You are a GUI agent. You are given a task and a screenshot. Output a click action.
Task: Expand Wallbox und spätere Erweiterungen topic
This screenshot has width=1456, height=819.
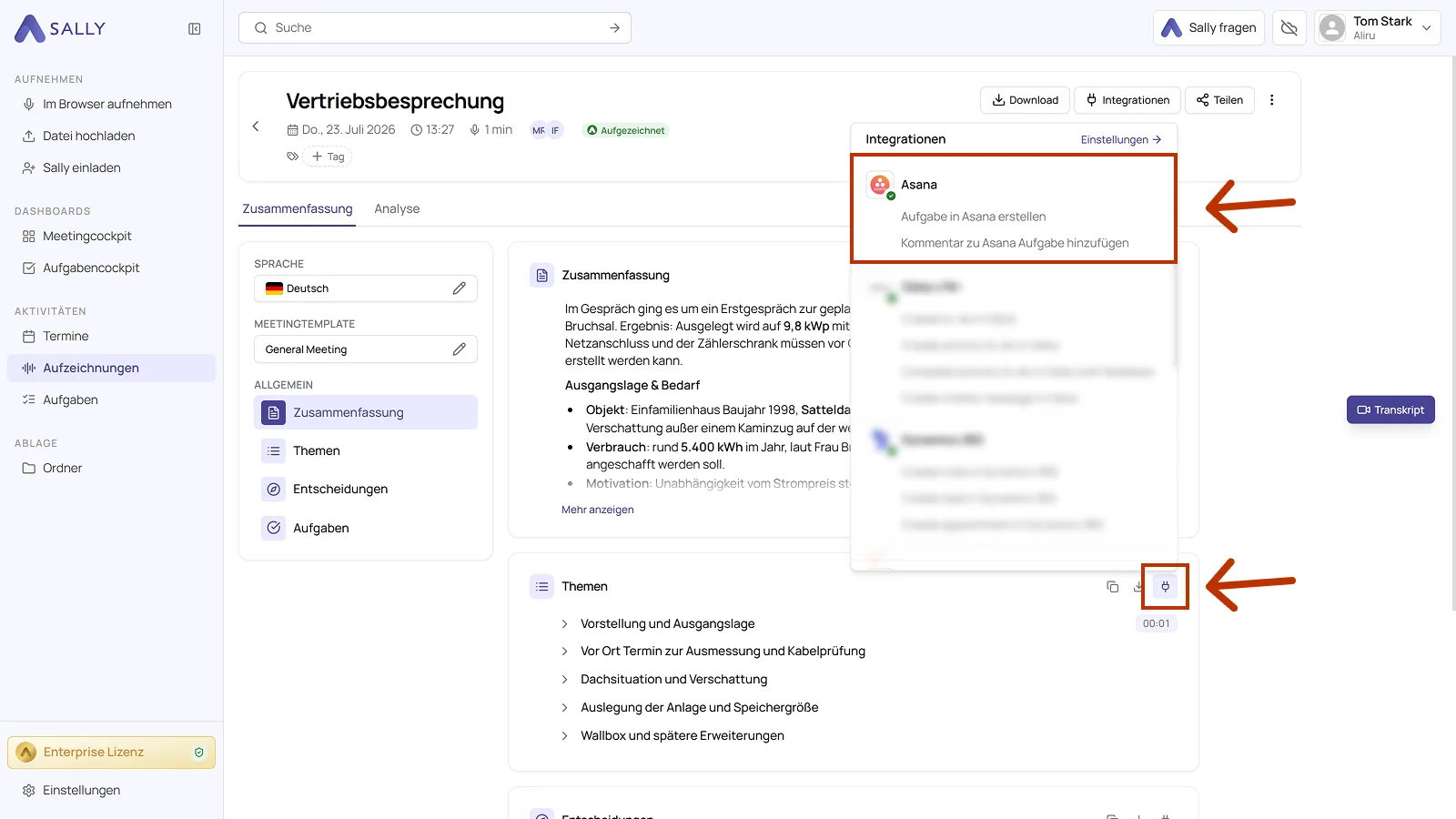[x=682, y=736]
